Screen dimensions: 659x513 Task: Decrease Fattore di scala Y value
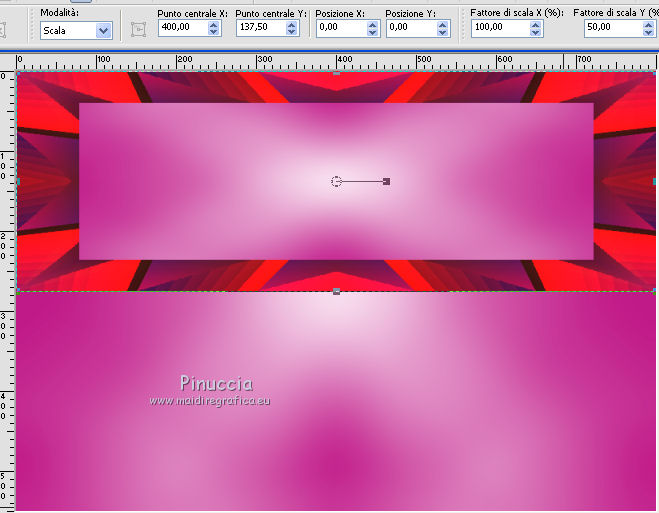648,32
